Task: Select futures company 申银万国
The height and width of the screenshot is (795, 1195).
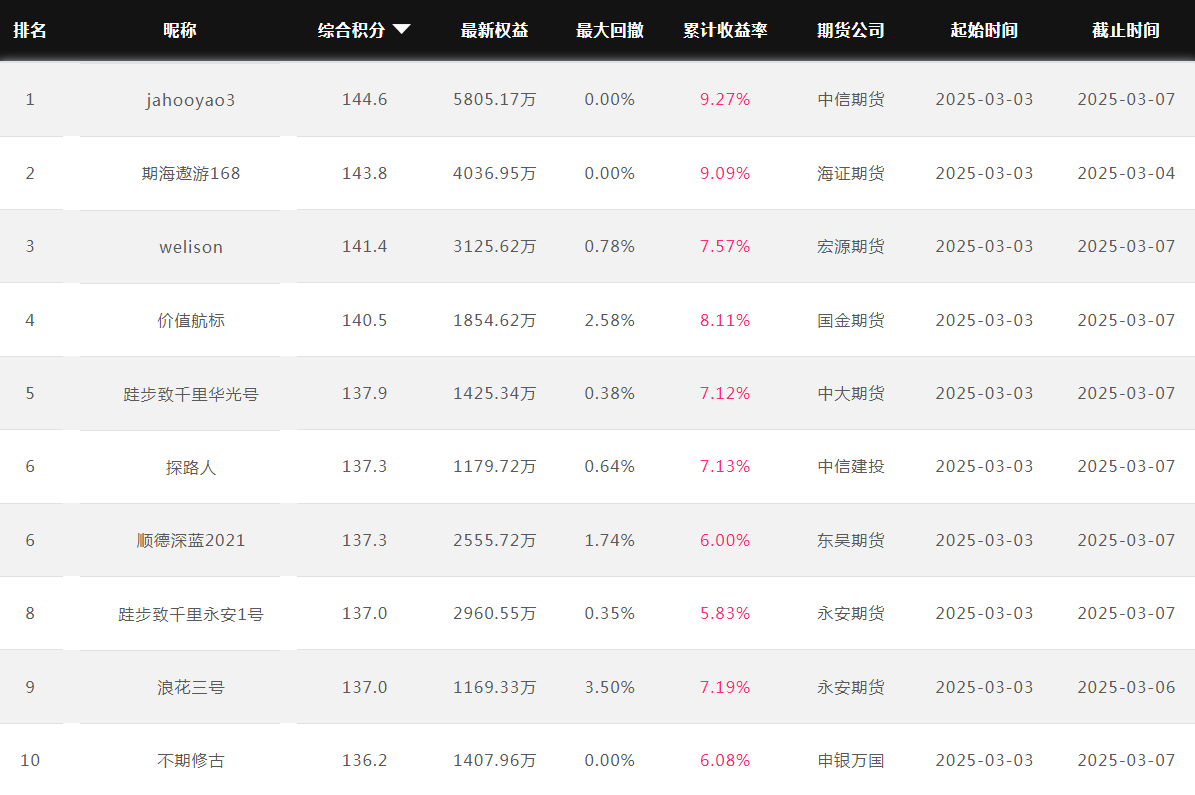Action: coord(851,761)
